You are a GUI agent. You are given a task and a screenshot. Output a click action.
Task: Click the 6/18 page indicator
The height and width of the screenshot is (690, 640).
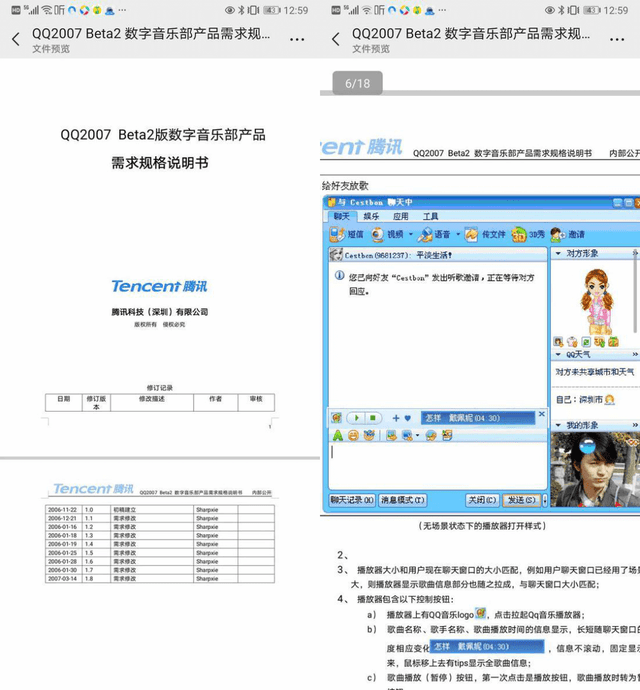357,83
